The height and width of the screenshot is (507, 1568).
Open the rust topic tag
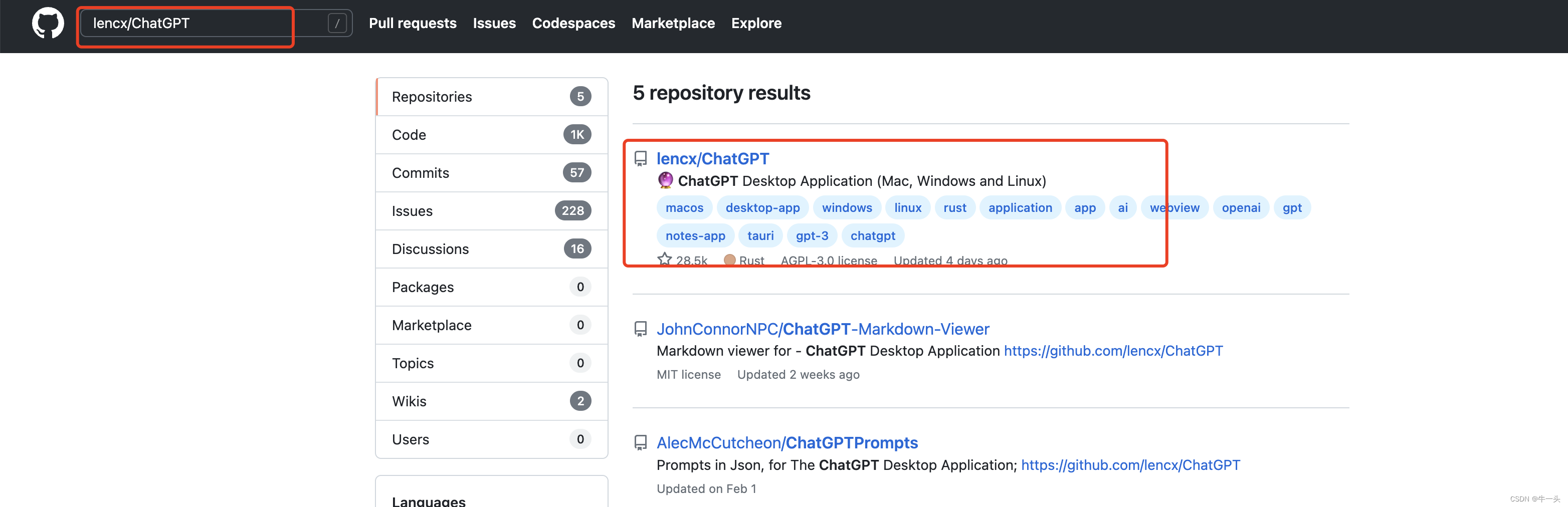(954, 207)
